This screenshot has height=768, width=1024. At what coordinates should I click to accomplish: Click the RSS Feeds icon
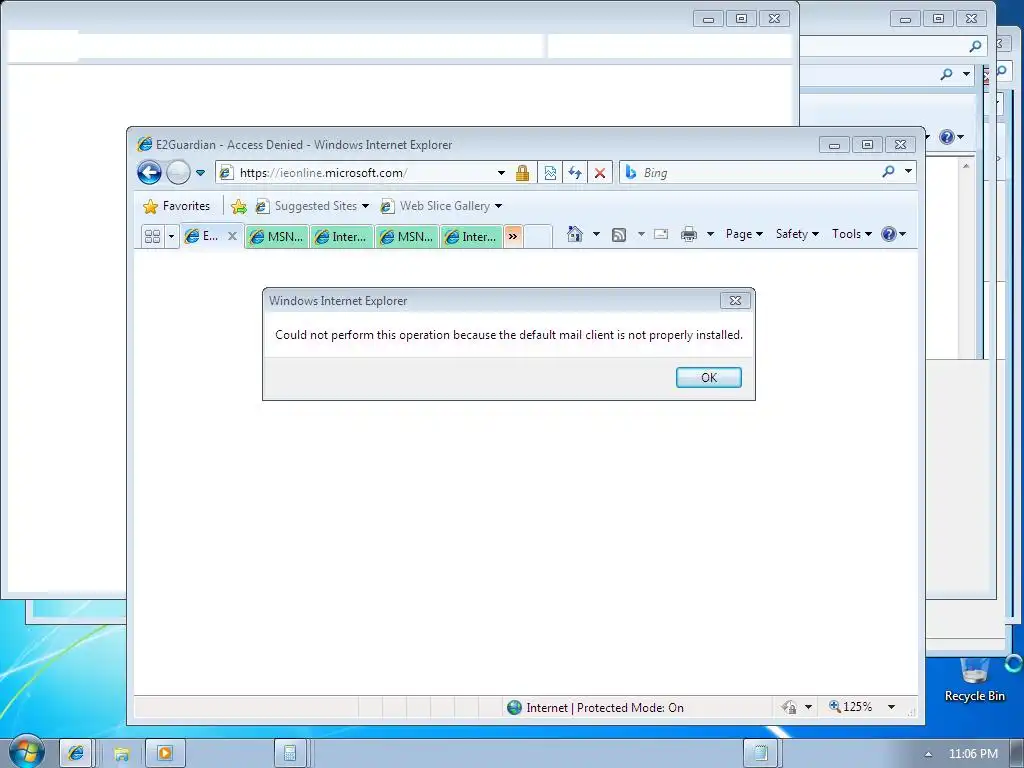(x=619, y=234)
